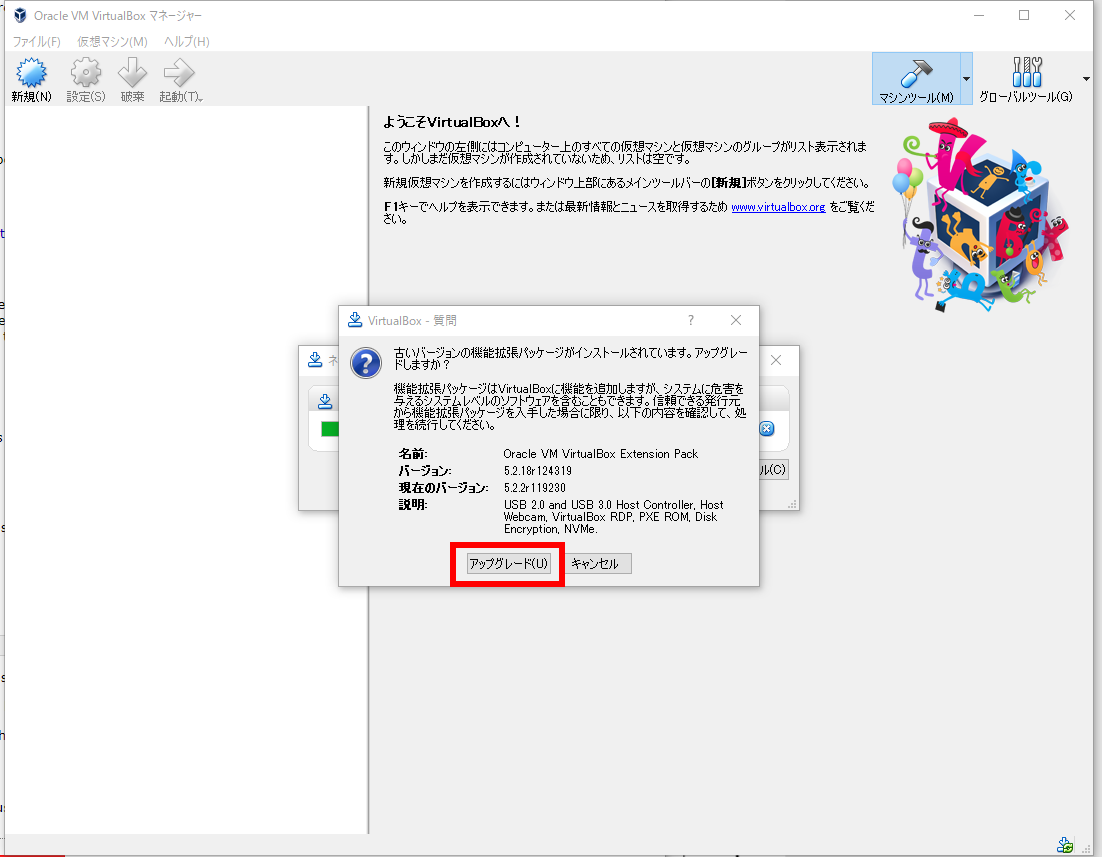Viewport: 1102px width, 857px height.
Task: Click the 現在のバージョン: label
Action: point(443,488)
